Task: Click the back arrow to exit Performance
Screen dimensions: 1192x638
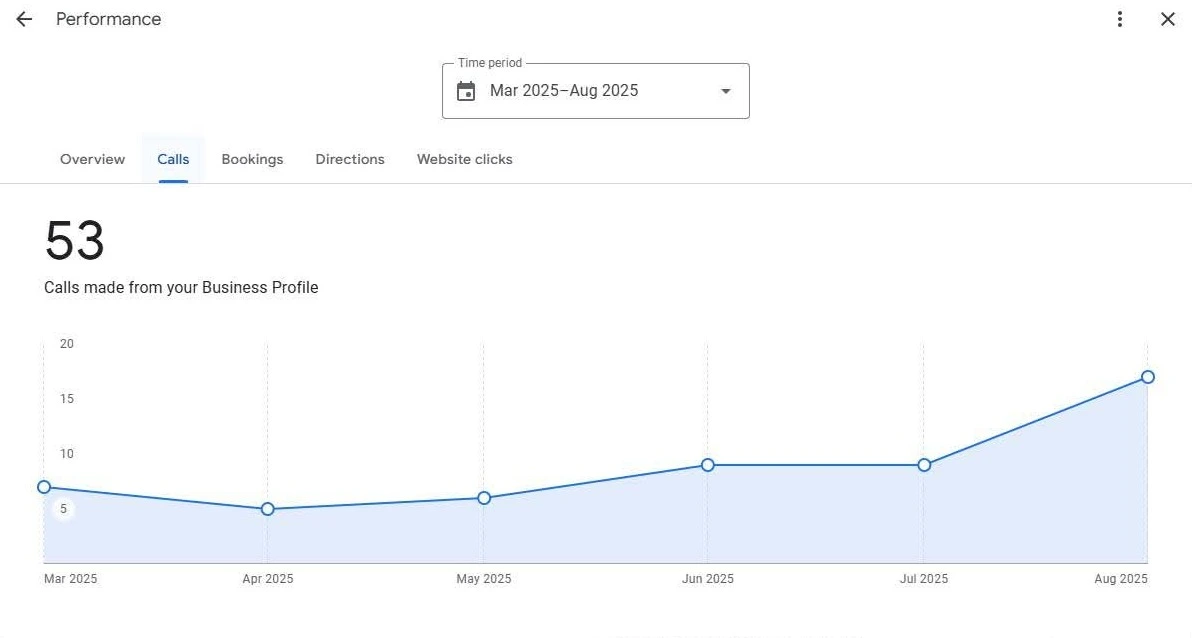Action: (x=23, y=19)
